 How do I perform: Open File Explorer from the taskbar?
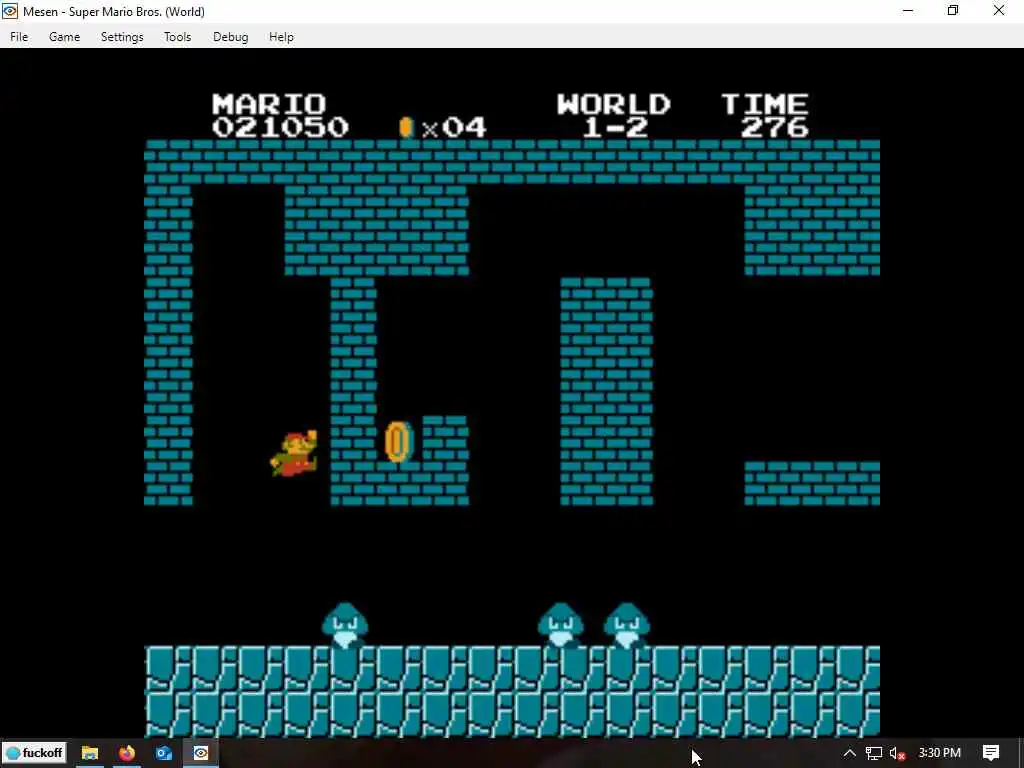click(89, 753)
